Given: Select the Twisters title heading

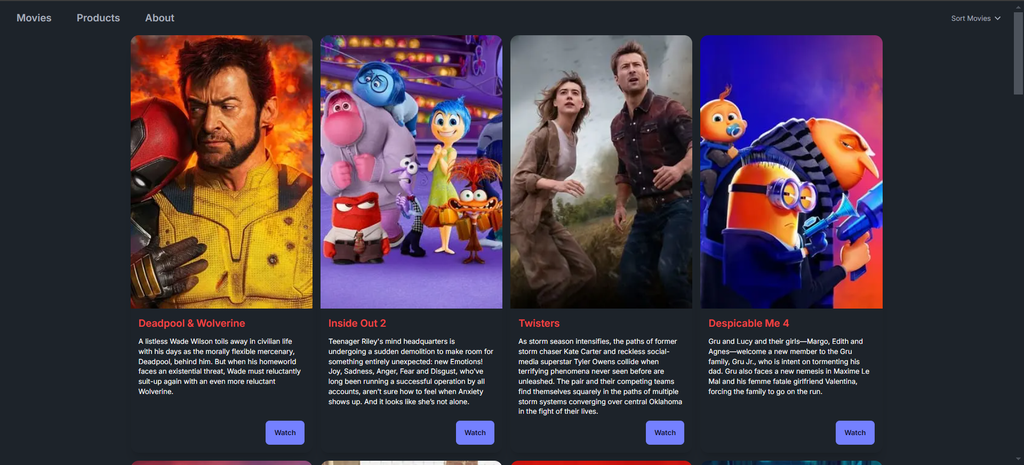Looking at the screenshot, I should (x=539, y=323).
